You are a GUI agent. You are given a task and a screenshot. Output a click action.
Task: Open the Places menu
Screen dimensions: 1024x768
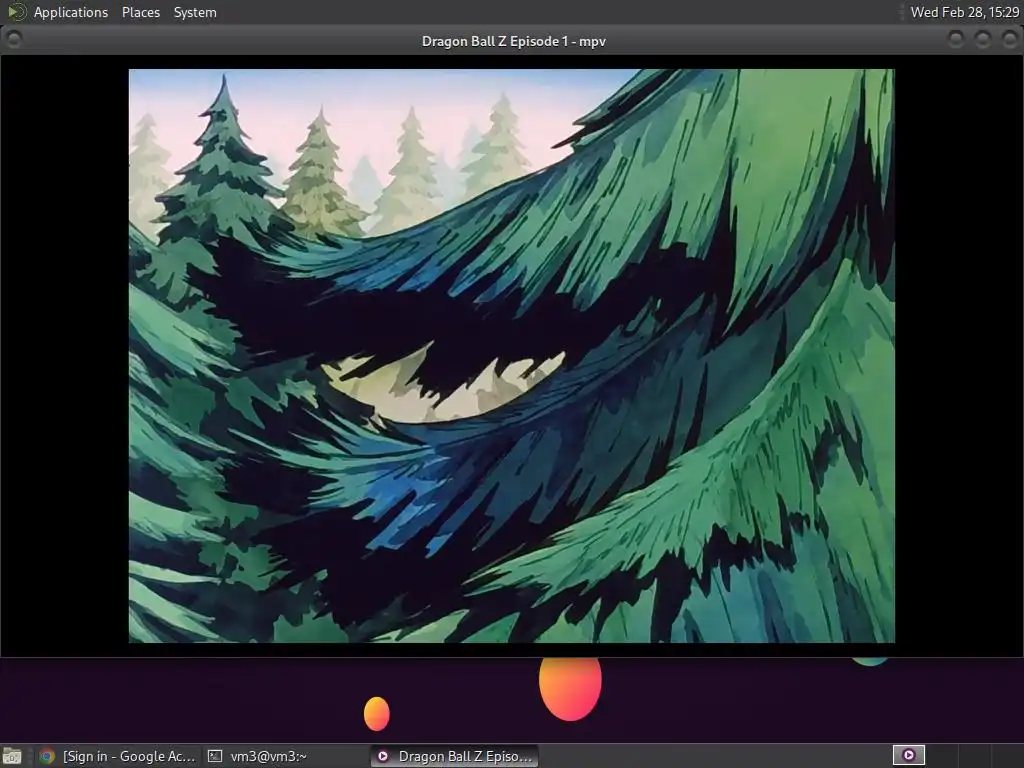[x=140, y=12]
